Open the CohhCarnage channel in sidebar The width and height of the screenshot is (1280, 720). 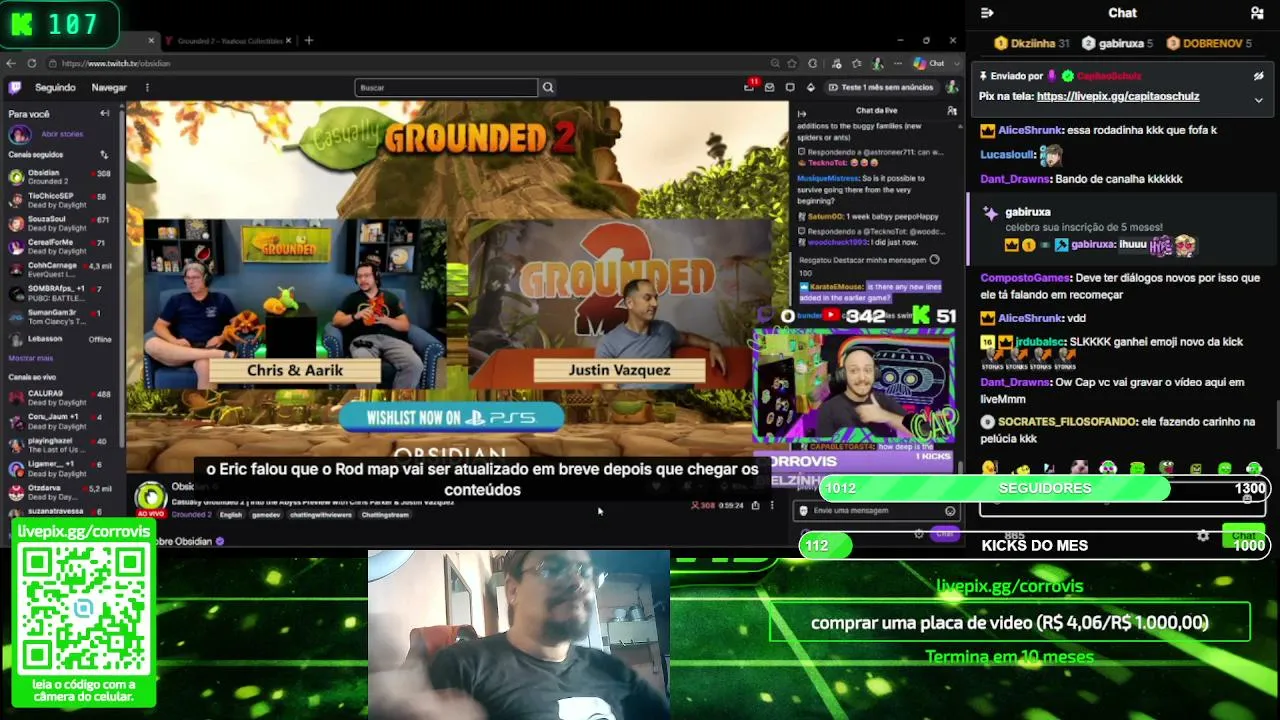click(60, 270)
